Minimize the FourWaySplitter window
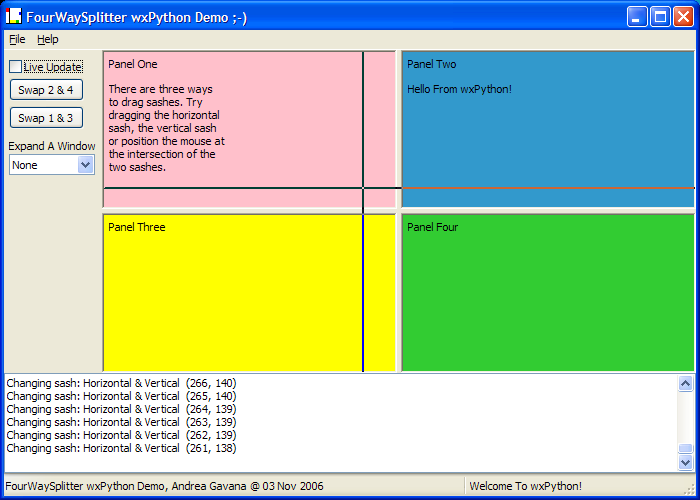 (x=637, y=16)
